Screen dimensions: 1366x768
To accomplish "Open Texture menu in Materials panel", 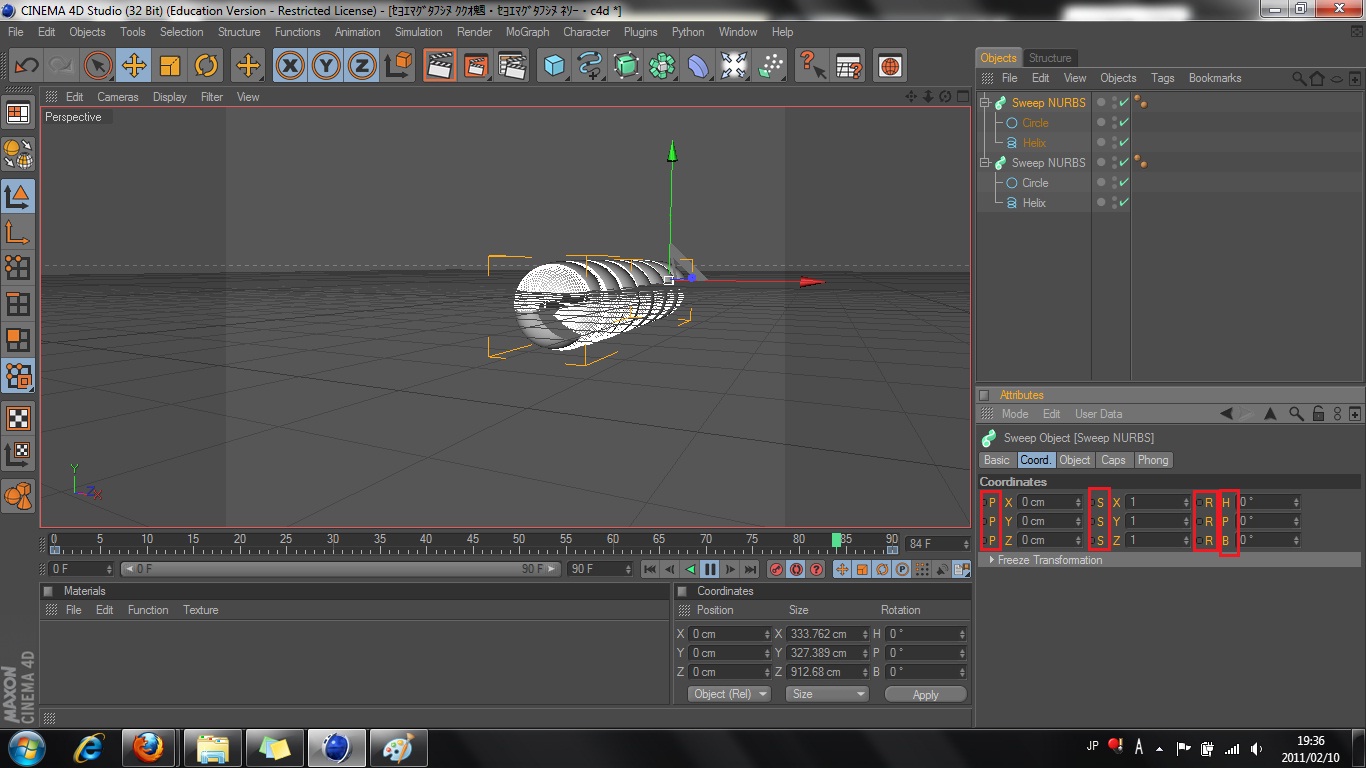I will point(200,610).
